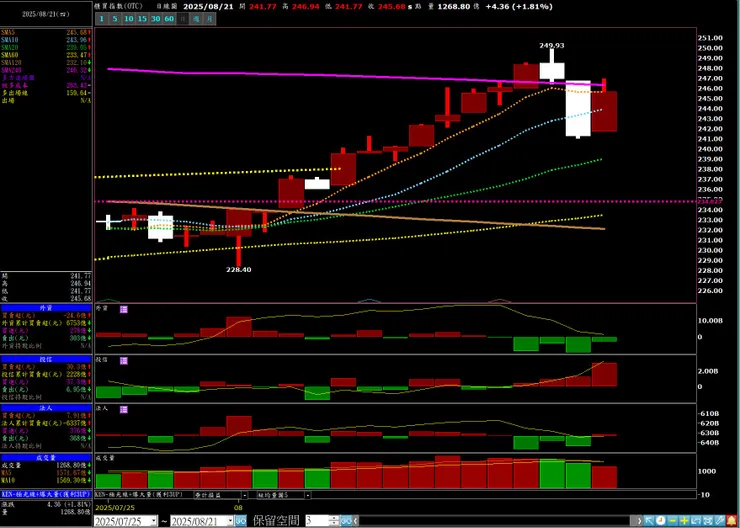Open settings icon in 外資 indicator pane
The image size is (740, 528).
coord(124,309)
